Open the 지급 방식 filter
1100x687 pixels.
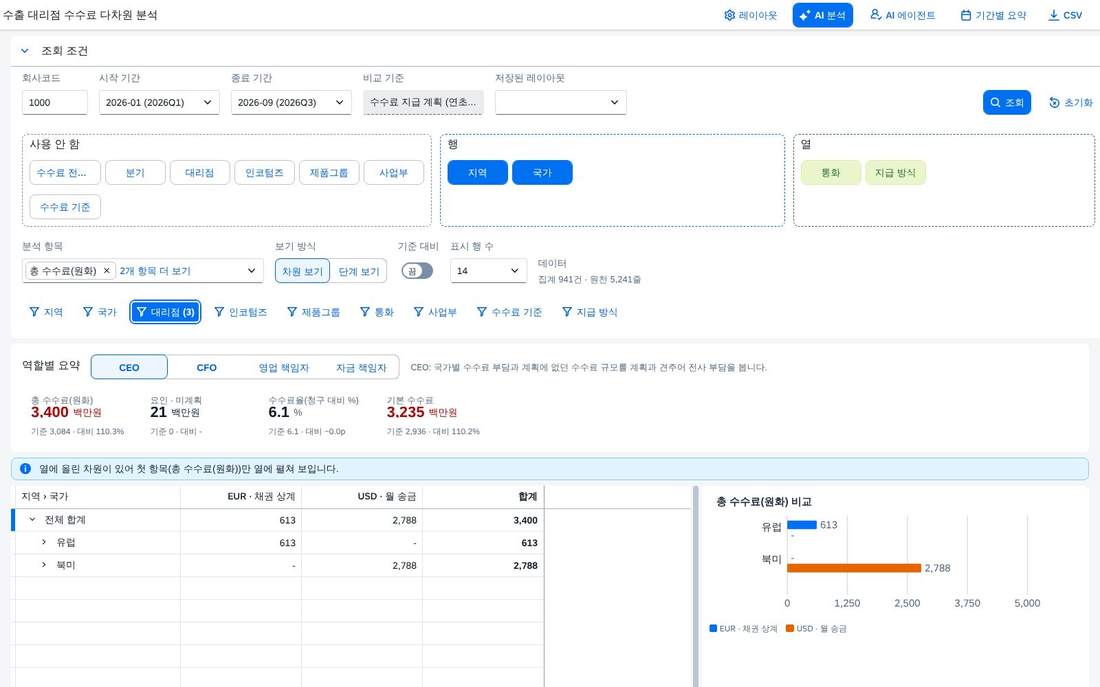(x=589, y=312)
